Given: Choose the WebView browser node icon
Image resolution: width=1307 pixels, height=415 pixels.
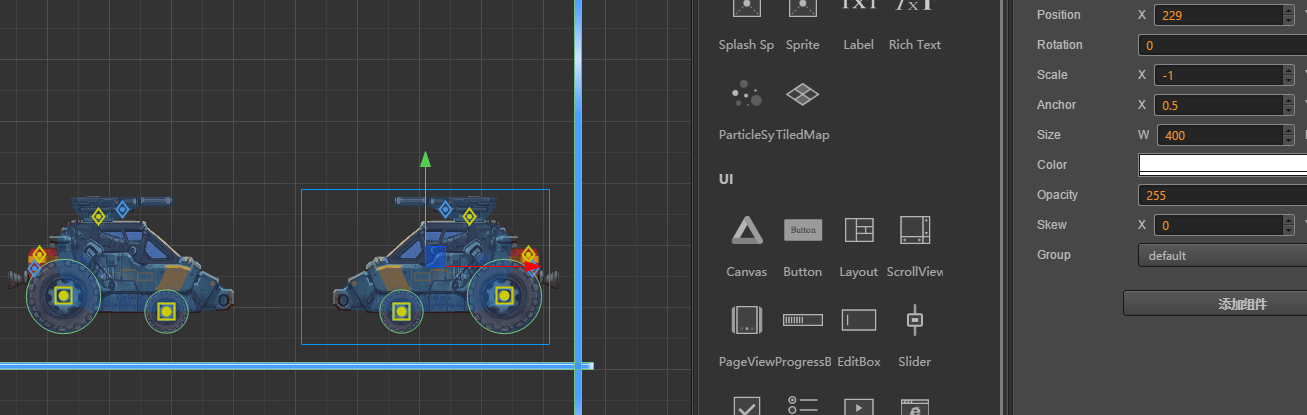Looking at the screenshot, I should click(915, 407).
